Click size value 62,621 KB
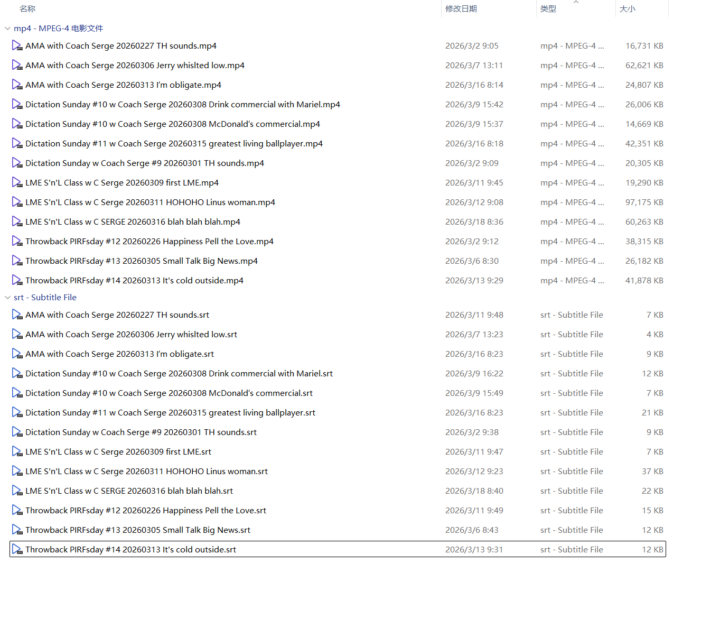The image size is (720, 628). pyautogui.click(x=644, y=65)
